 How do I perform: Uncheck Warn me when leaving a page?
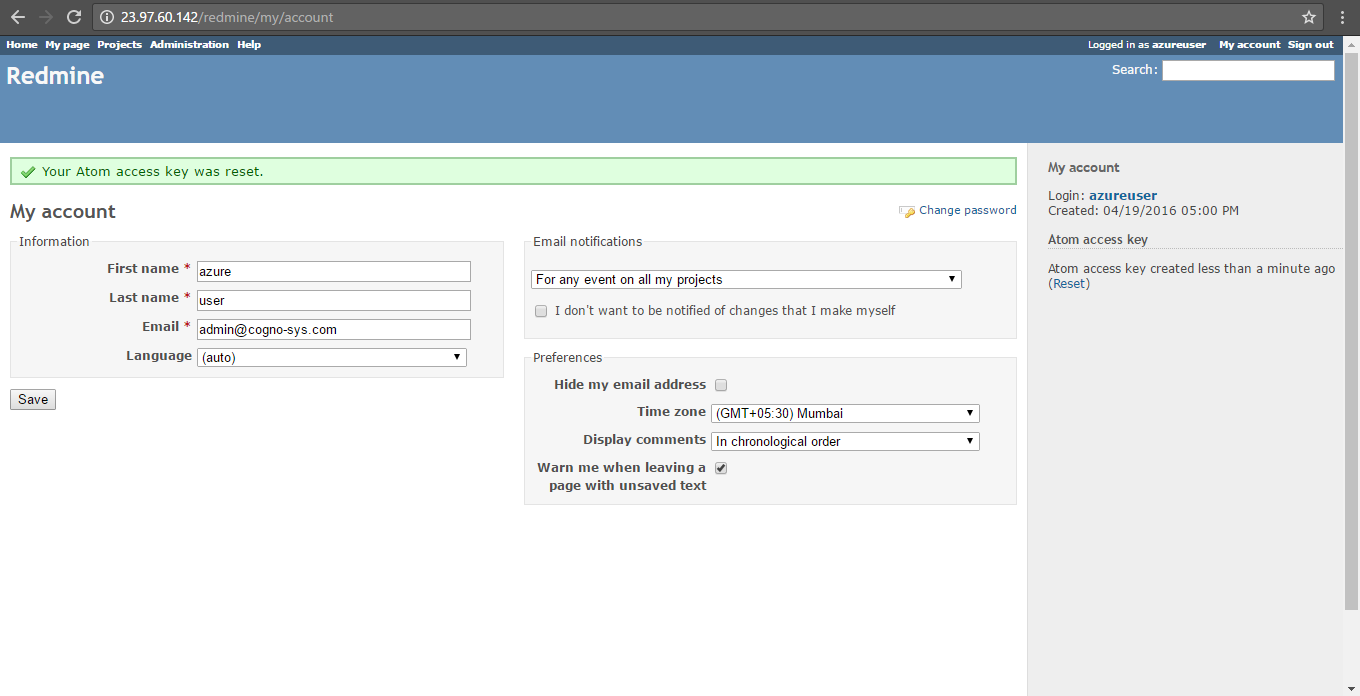(x=721, y=468)
